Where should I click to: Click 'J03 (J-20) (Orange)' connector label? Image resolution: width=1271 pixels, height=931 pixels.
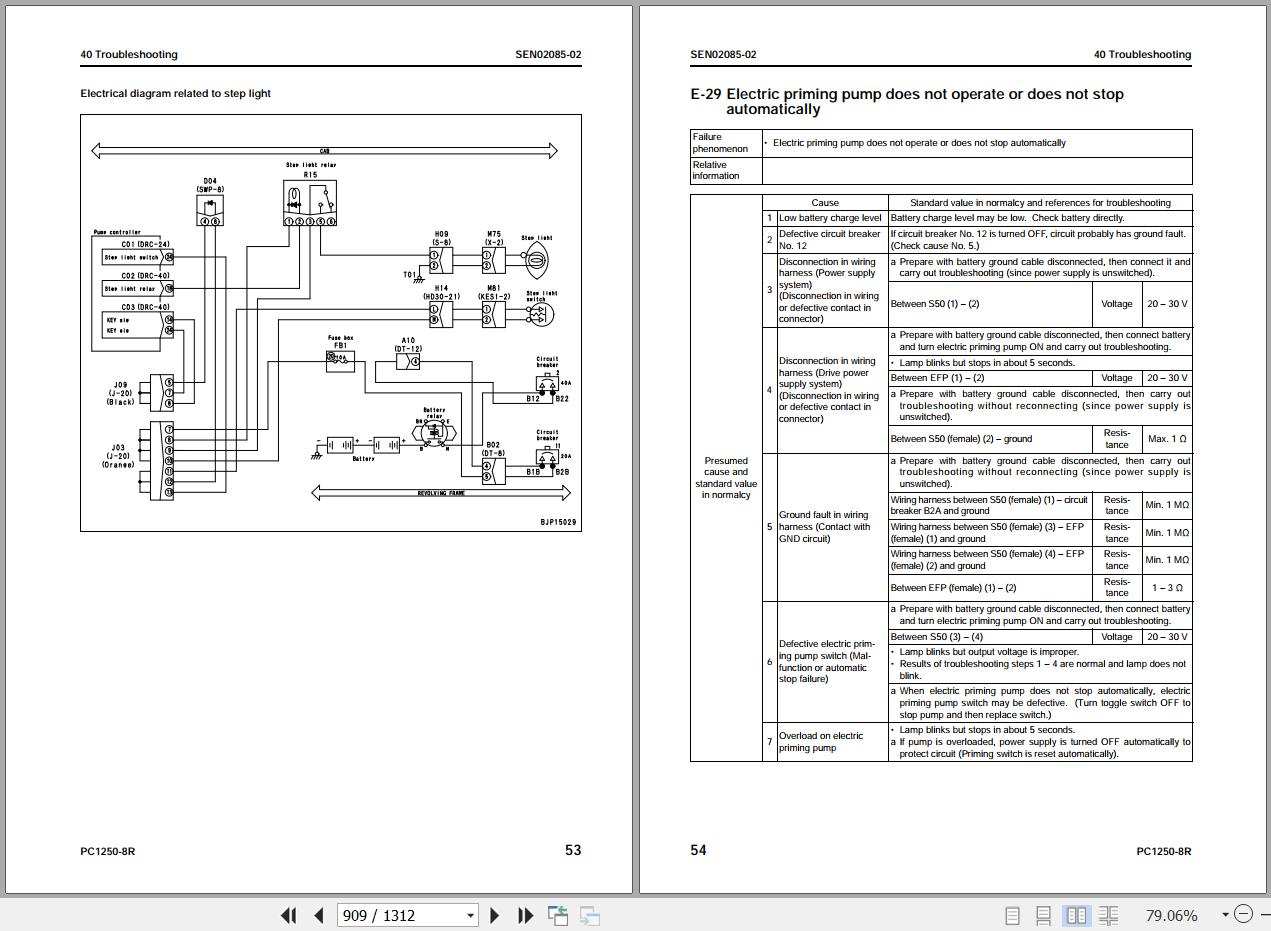tap(118, 456)
